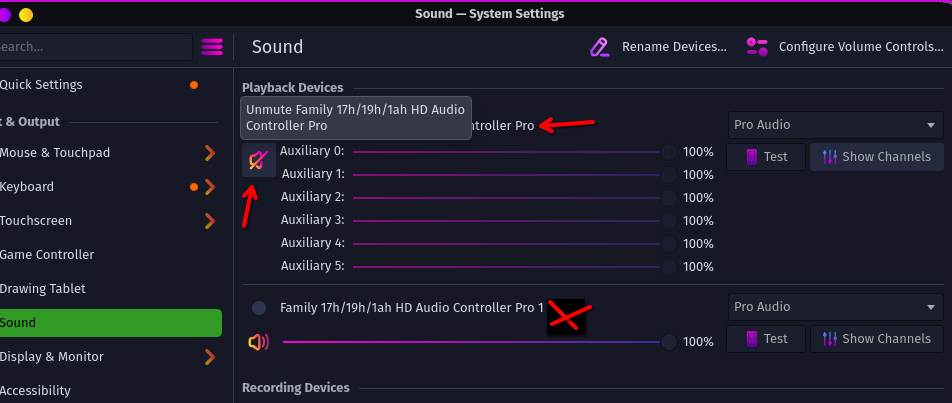
Task: Expand the Mouse & Touchpad section chevron
Action: pos(210,153)
